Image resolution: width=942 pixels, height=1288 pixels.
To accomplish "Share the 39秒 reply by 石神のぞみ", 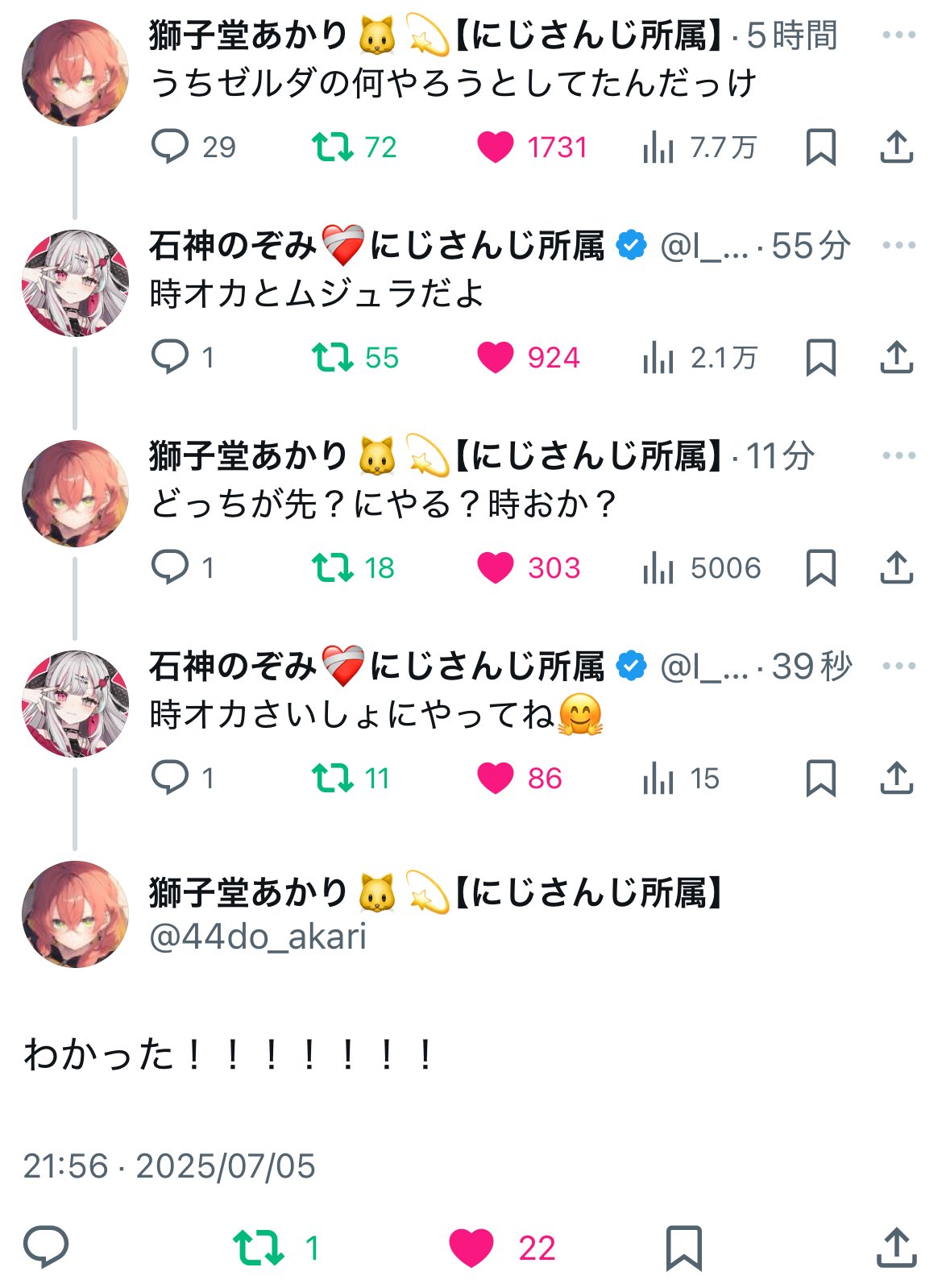I will click(896, 778).
